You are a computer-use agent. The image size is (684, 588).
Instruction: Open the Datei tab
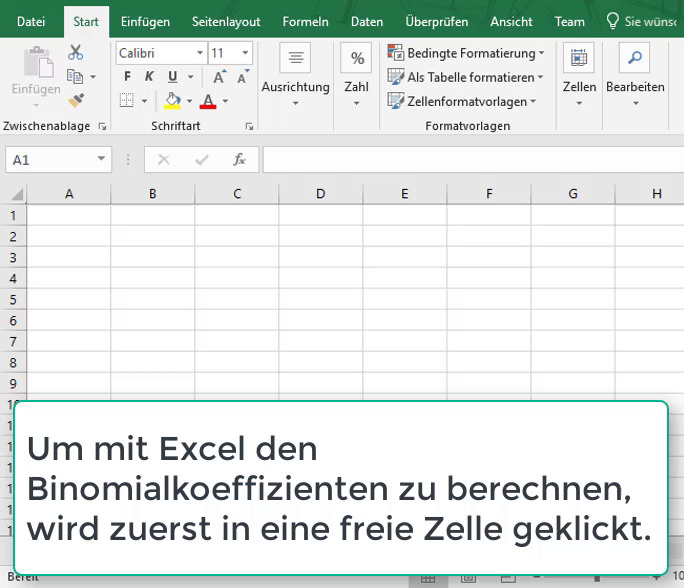tap(31, 21)
